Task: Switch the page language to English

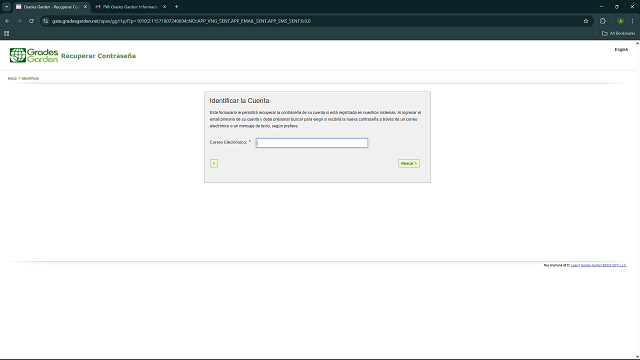Action: 621,49
